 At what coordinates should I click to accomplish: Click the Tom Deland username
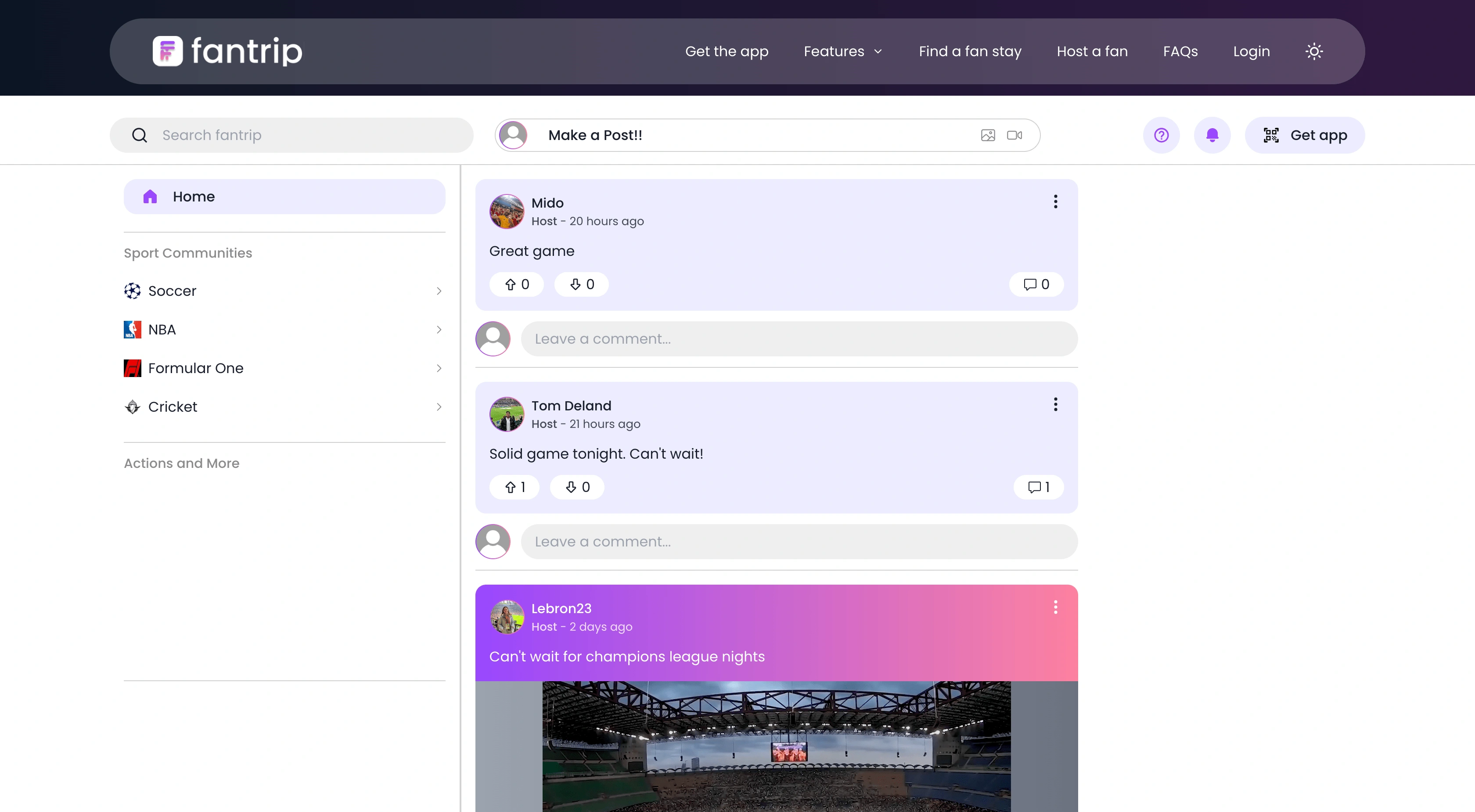(572, 406)
